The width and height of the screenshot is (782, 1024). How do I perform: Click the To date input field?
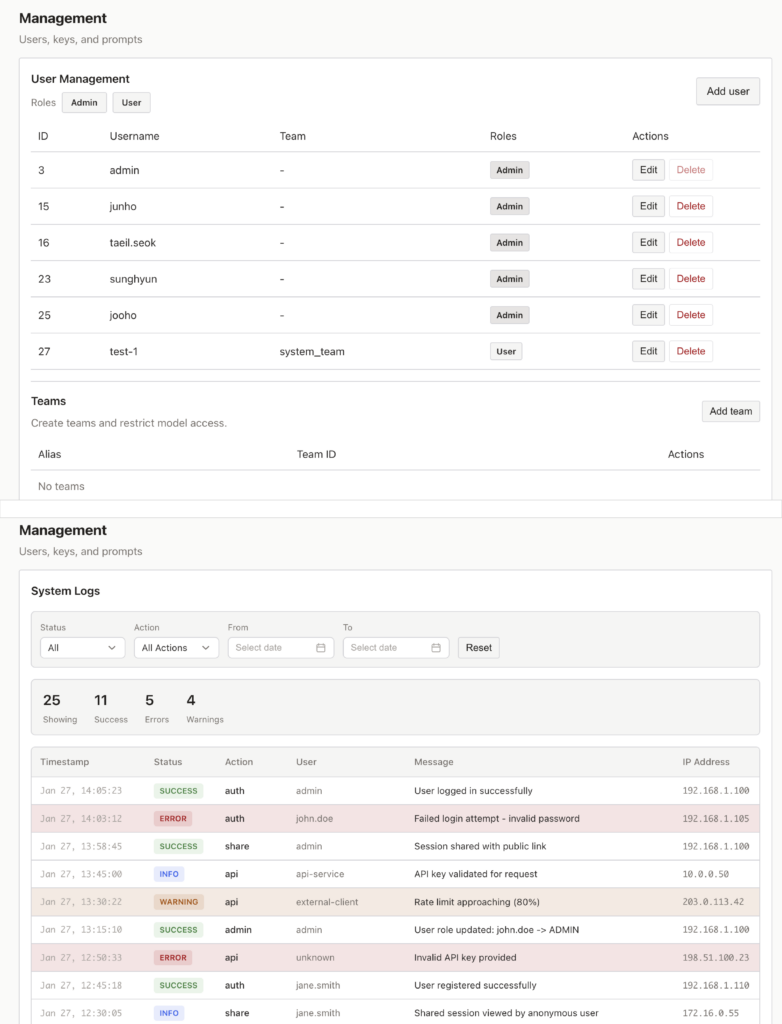[x=387, y=648]
